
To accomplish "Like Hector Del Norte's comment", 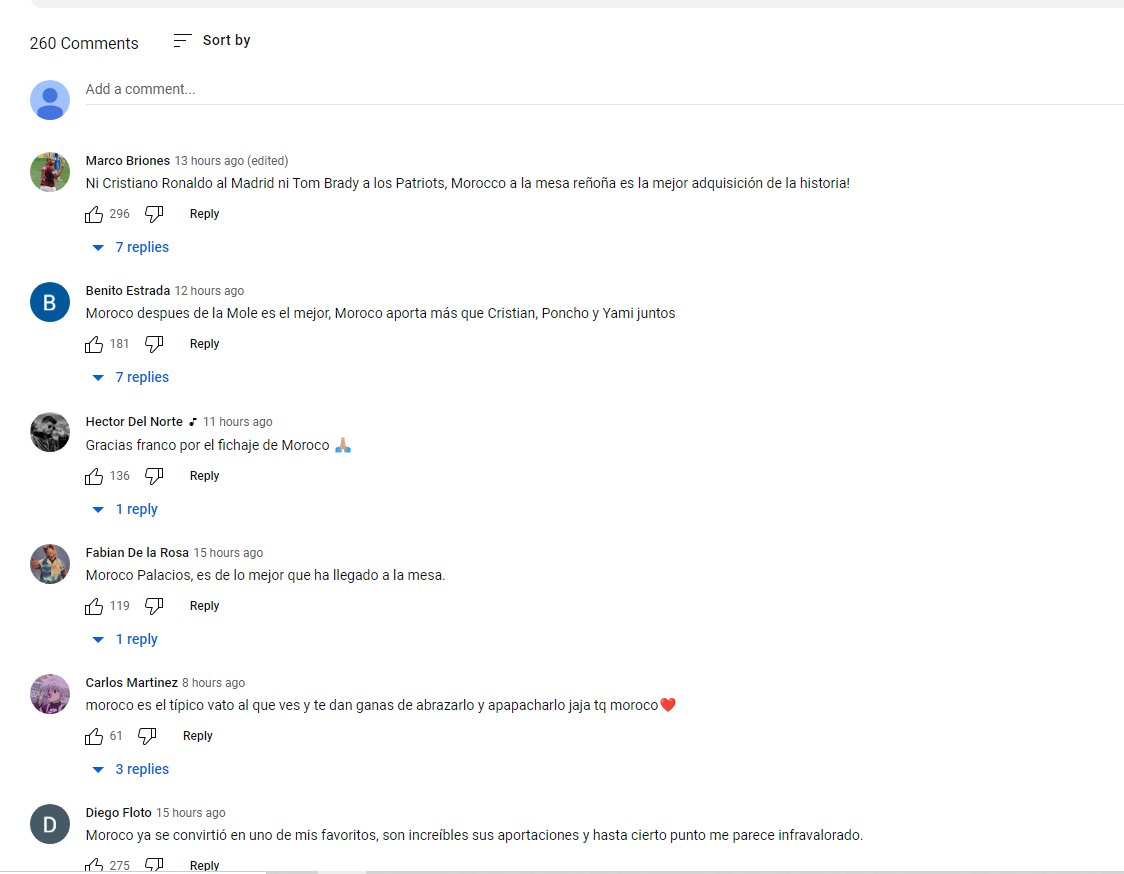I will click(94, 476).
